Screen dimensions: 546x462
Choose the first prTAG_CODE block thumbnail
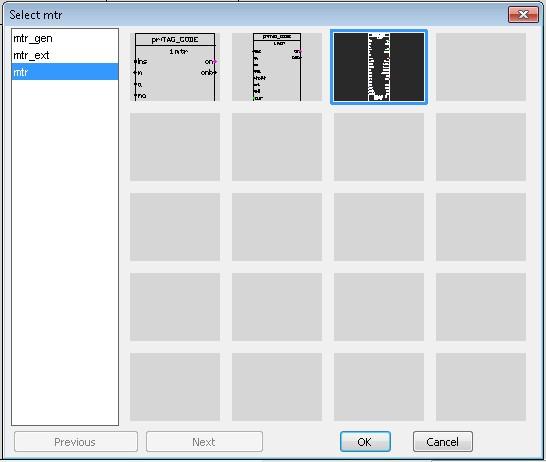coord(175,67)
